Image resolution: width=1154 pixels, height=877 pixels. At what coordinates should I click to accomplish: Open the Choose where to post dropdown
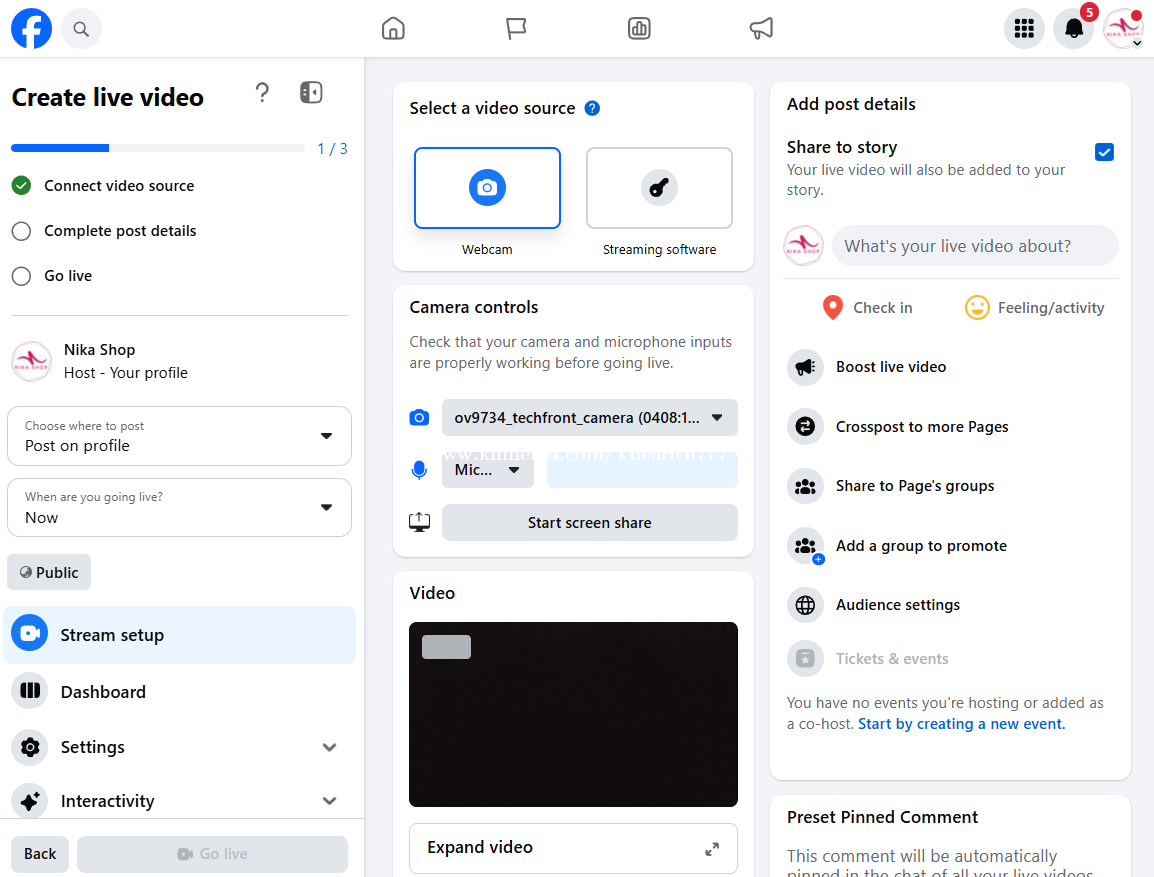pyautogui.click(x=179, y=436)
